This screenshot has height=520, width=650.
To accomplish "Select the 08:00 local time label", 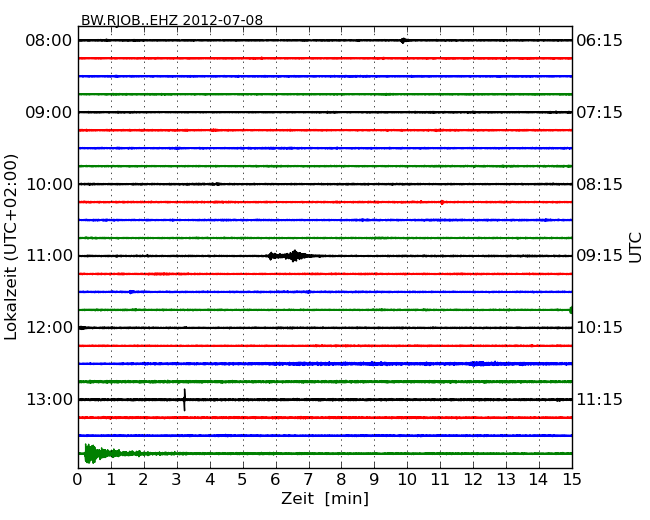I will point(49,41).
